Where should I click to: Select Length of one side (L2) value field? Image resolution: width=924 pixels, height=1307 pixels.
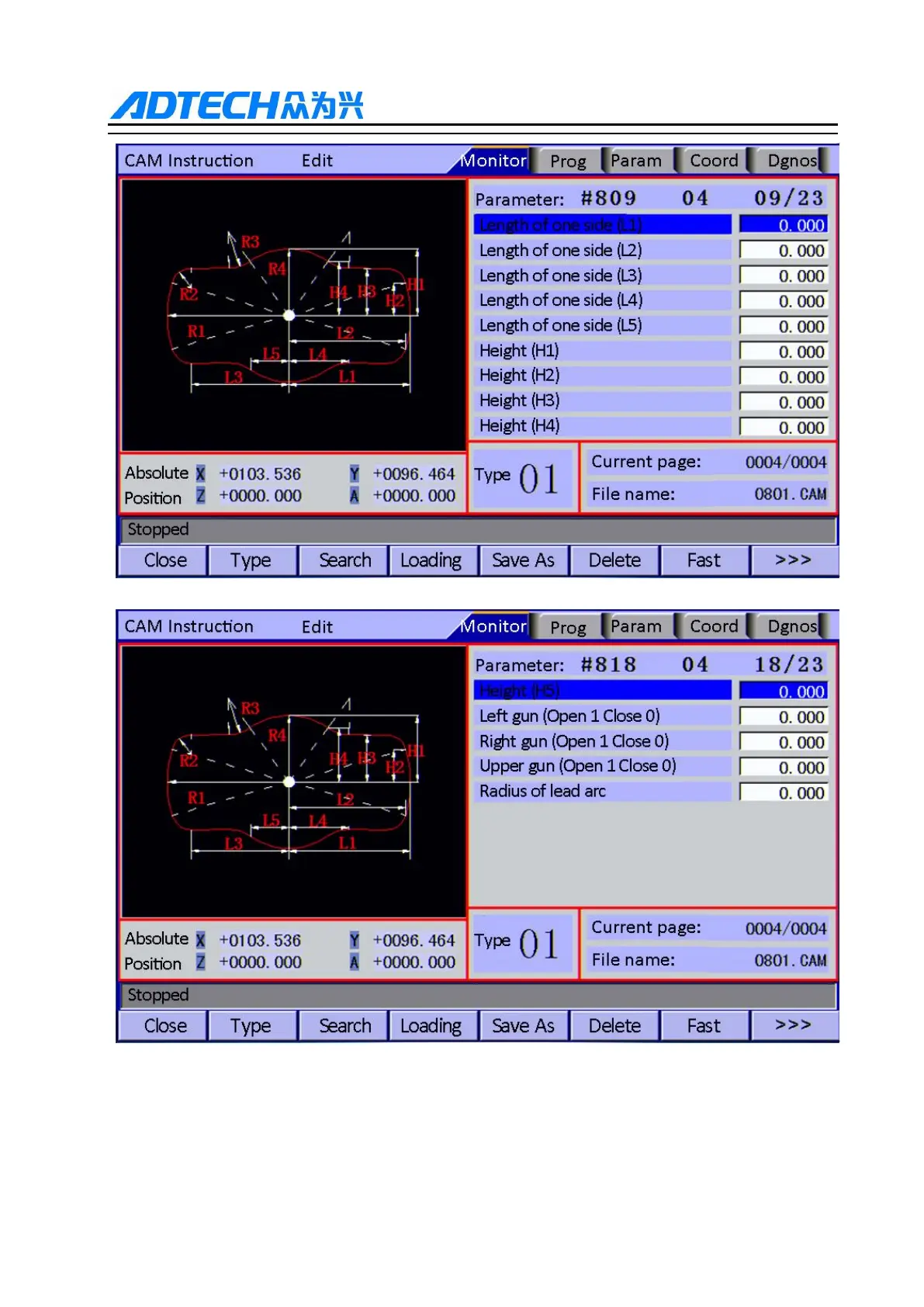[x=784, y=251]
